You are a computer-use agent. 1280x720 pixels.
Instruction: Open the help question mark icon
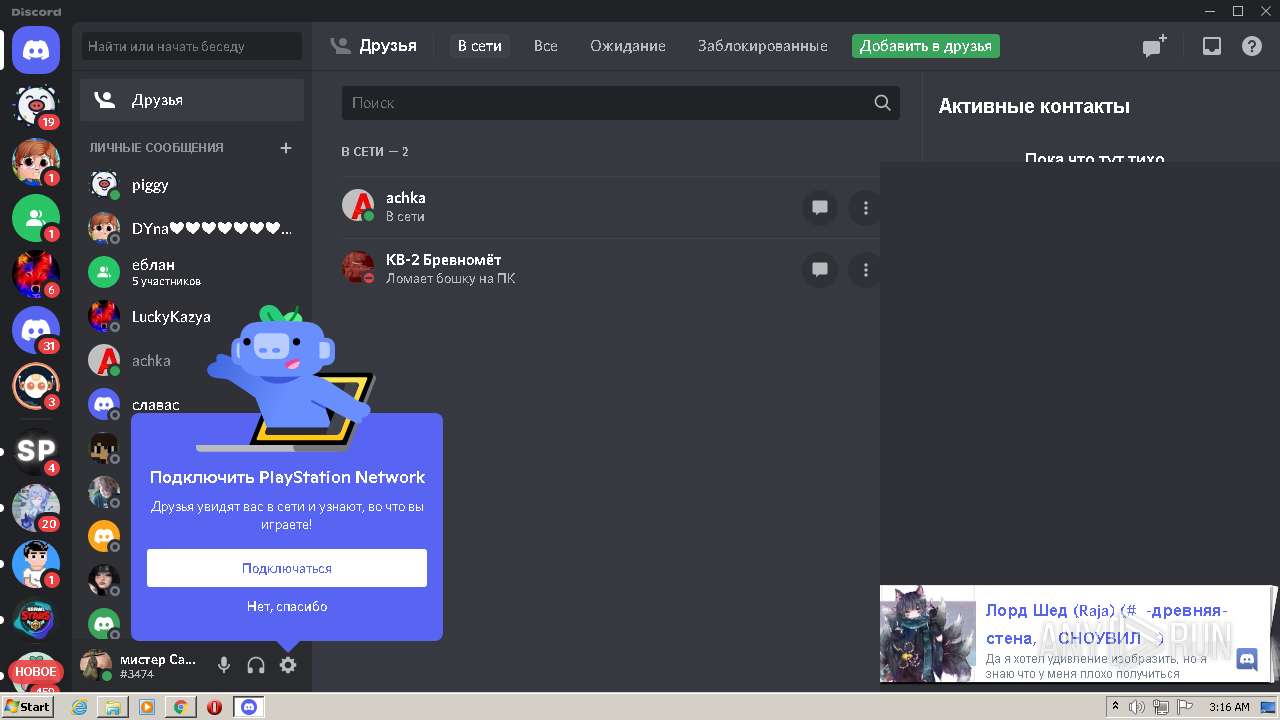pyautogui.click(x=1252, y=46)
